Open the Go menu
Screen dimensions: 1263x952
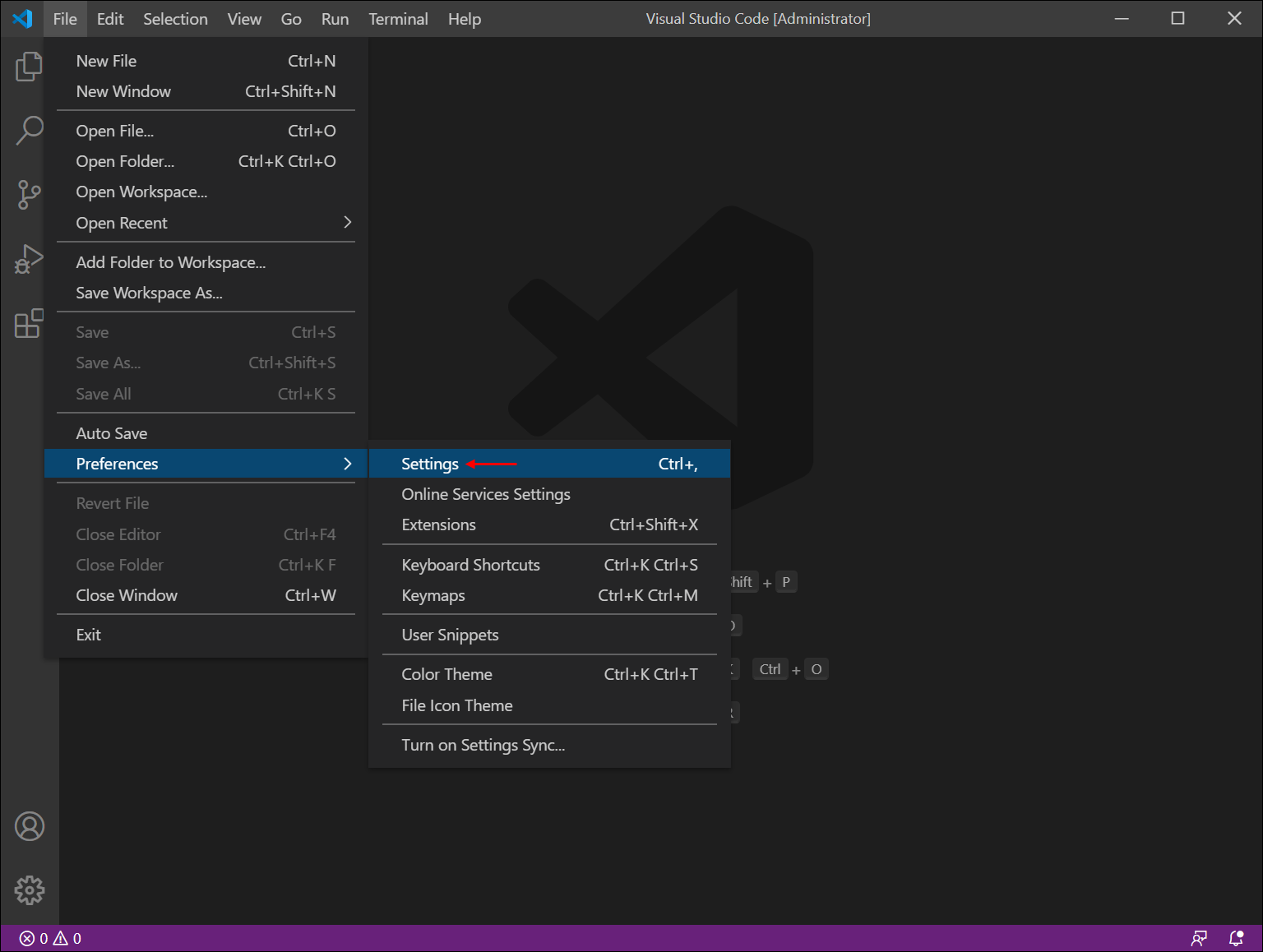(x=291, y=19)
